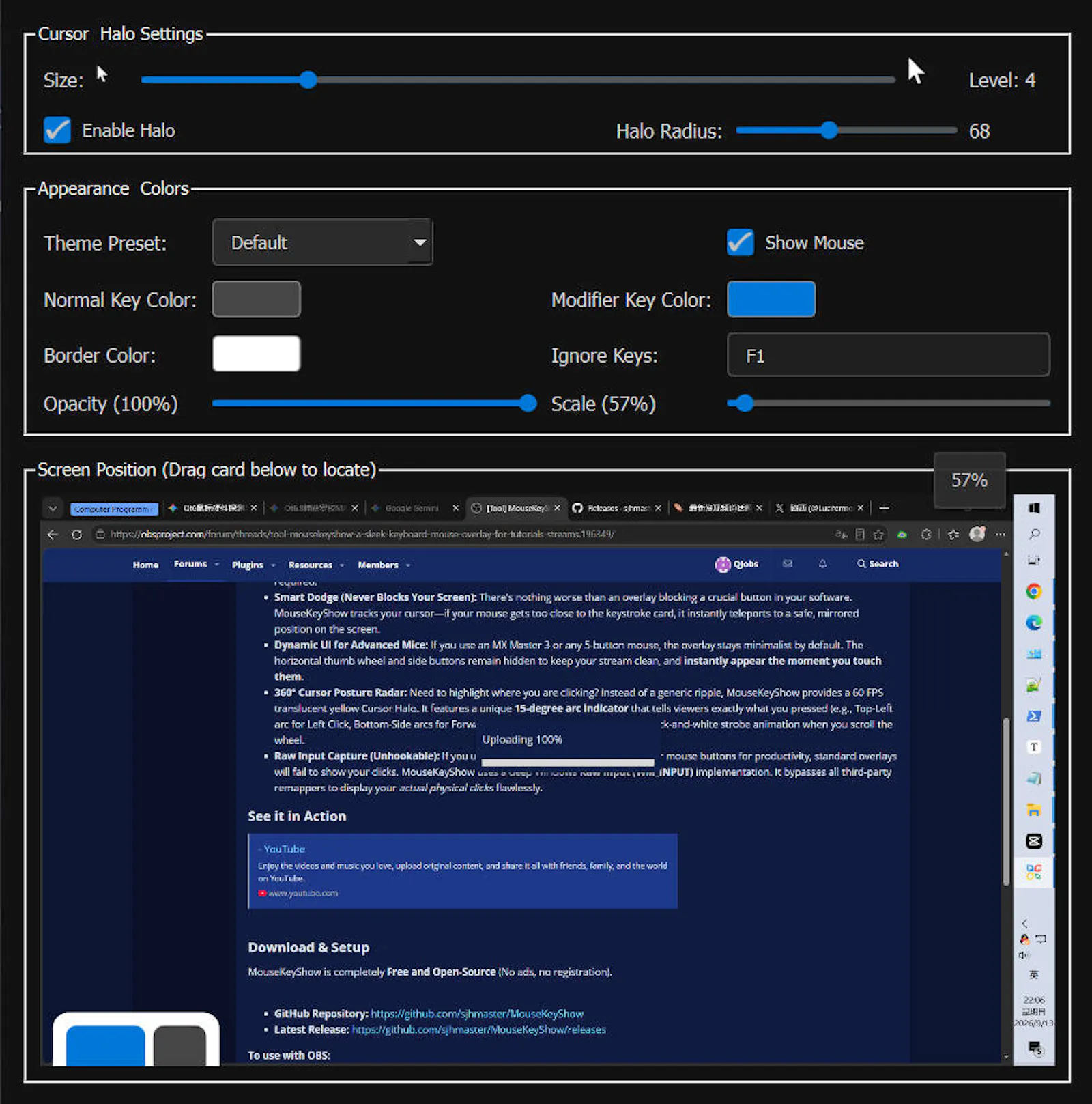Viewport: 1092px width, 1104px height.
Task: Click the Size slider track
Action: 518,80
